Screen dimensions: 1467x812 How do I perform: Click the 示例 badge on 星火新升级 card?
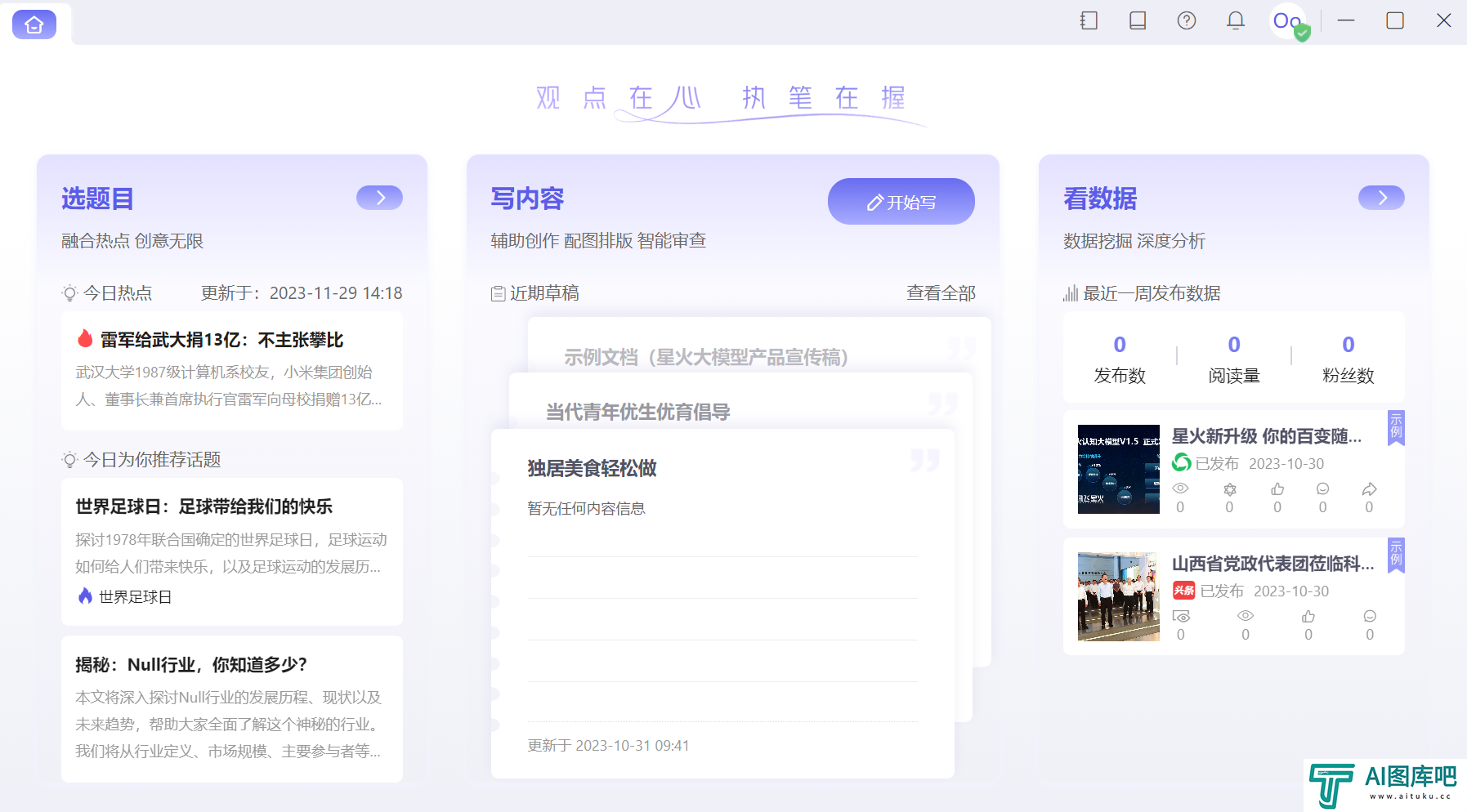point(1396,427)
